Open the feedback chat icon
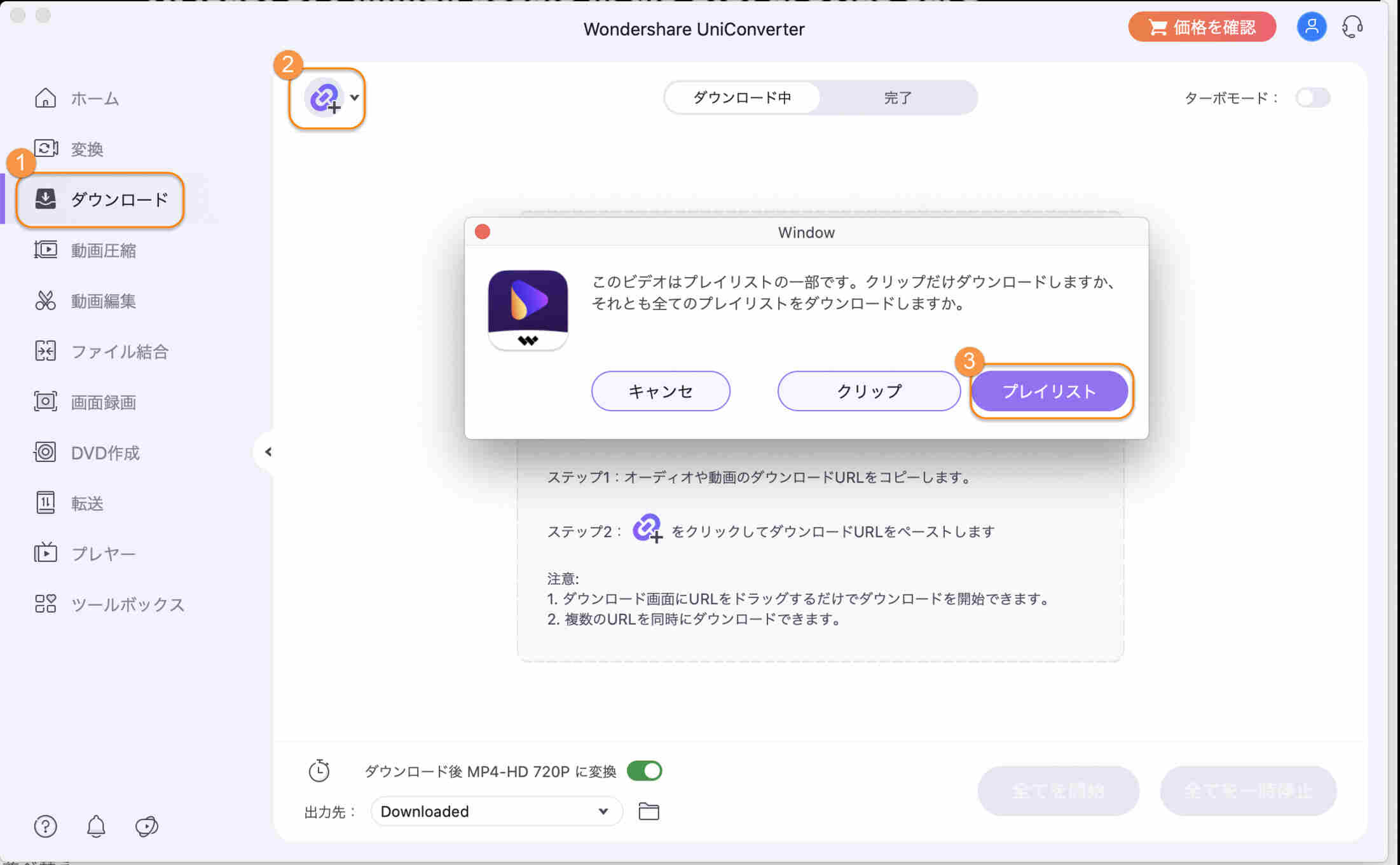The width and height of the screenshot is (1400, 865). coord(147,826)
